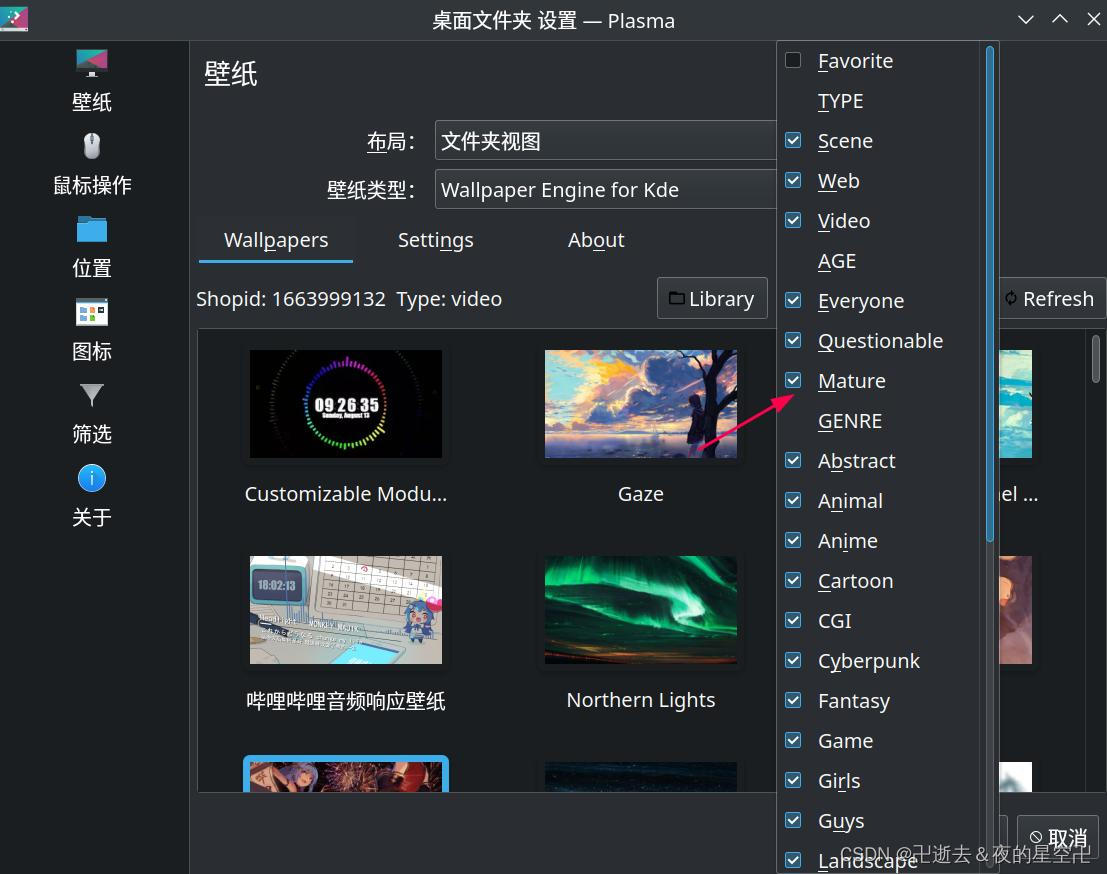This screenshot has height=874, width=1107.
Task: Select the 筛选 filter icon
Action: tap(91, 396)
